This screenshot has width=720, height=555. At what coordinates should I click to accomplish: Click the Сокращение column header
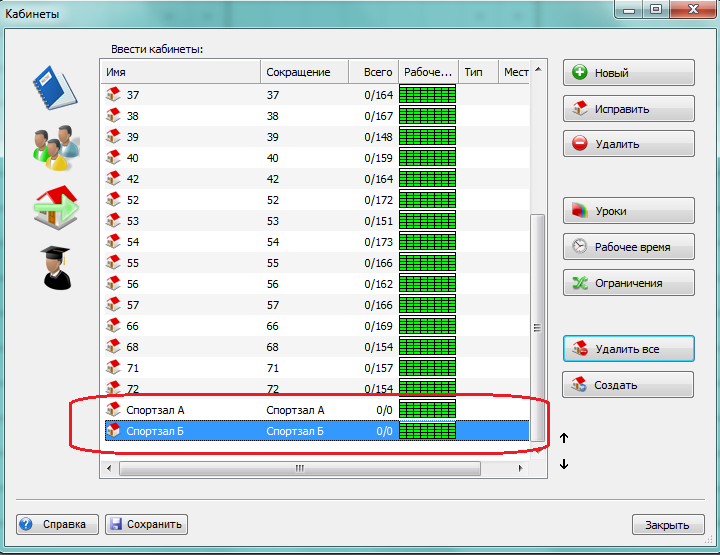pos(304,73)
